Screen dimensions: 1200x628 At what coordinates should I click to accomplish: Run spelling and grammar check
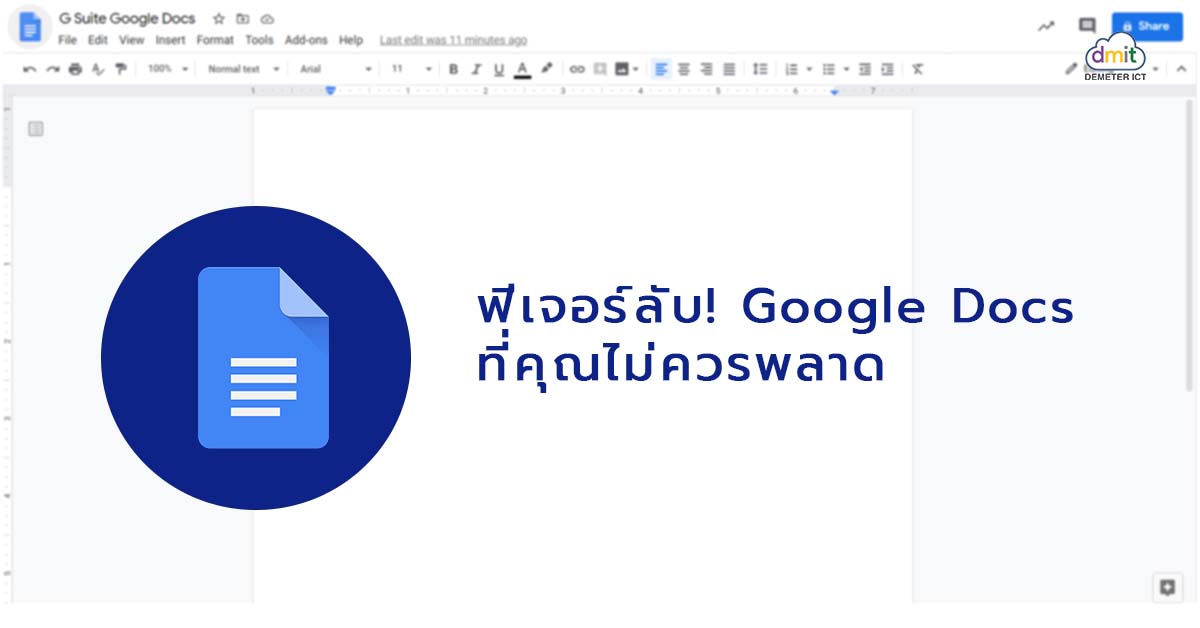click(x=97, y=69)
